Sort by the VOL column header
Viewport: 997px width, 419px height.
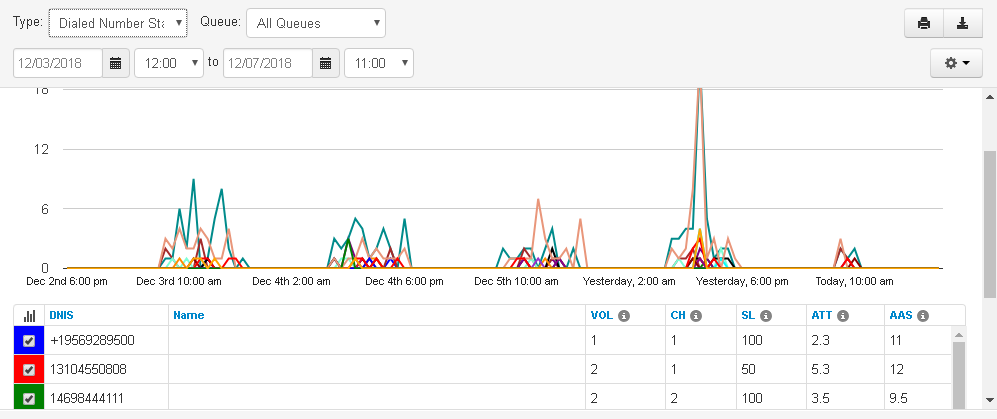(602, 315)
